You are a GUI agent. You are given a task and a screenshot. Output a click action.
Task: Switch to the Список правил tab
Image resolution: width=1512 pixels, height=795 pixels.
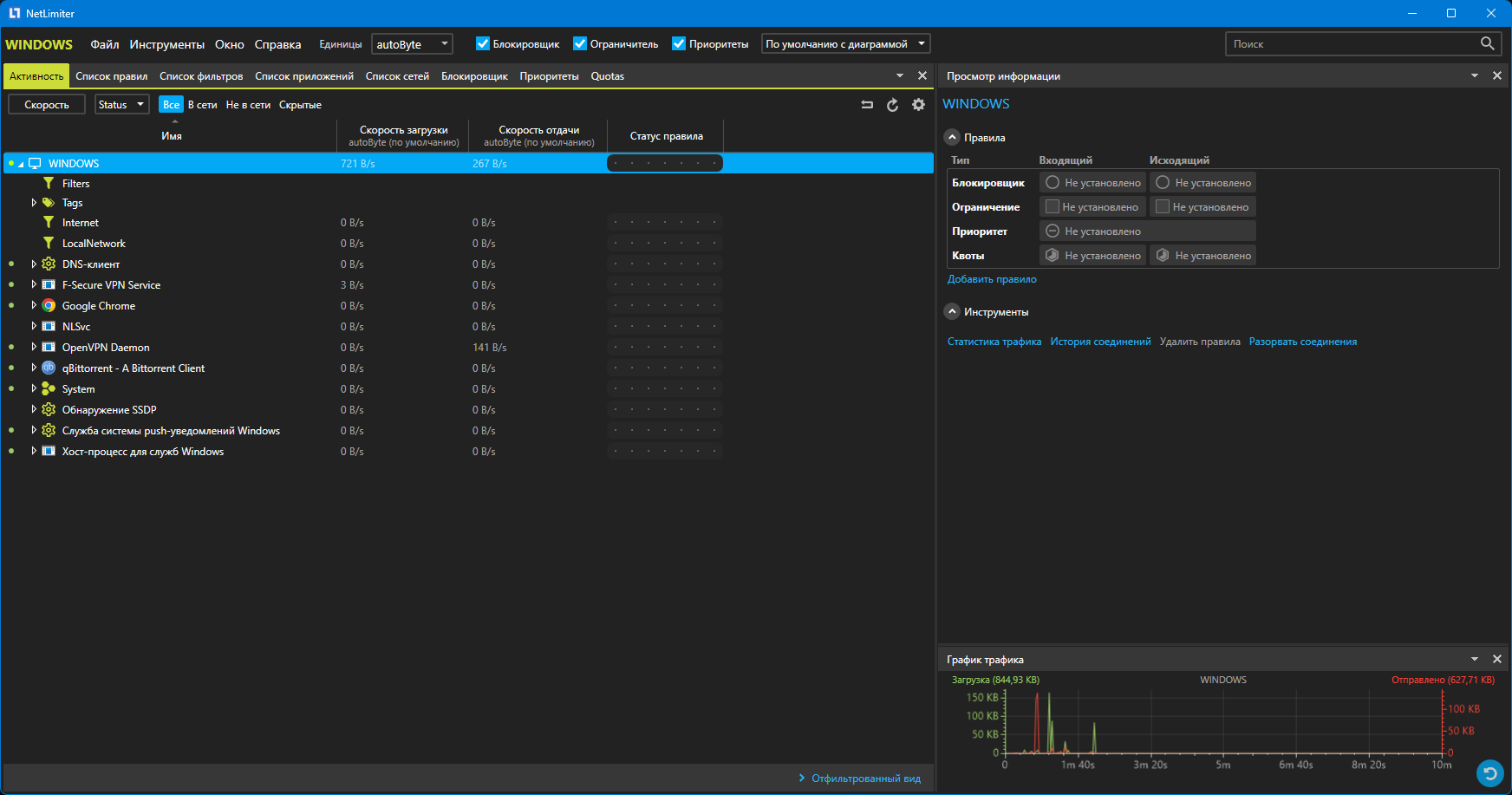(x=111, y=76)
